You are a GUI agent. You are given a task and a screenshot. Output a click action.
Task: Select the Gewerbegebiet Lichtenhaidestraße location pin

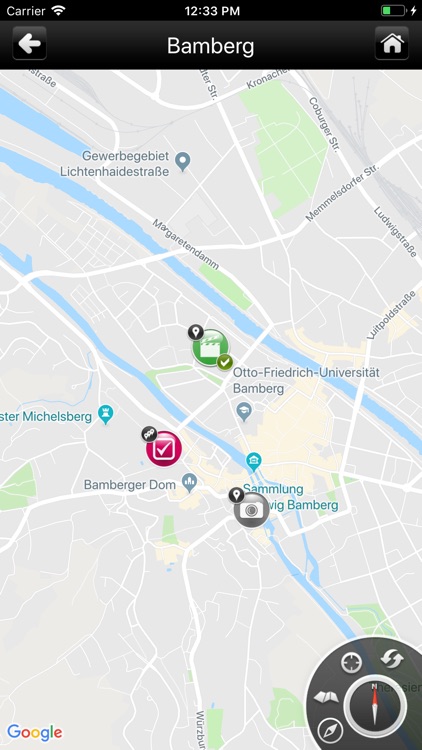(x=182, y=162)
